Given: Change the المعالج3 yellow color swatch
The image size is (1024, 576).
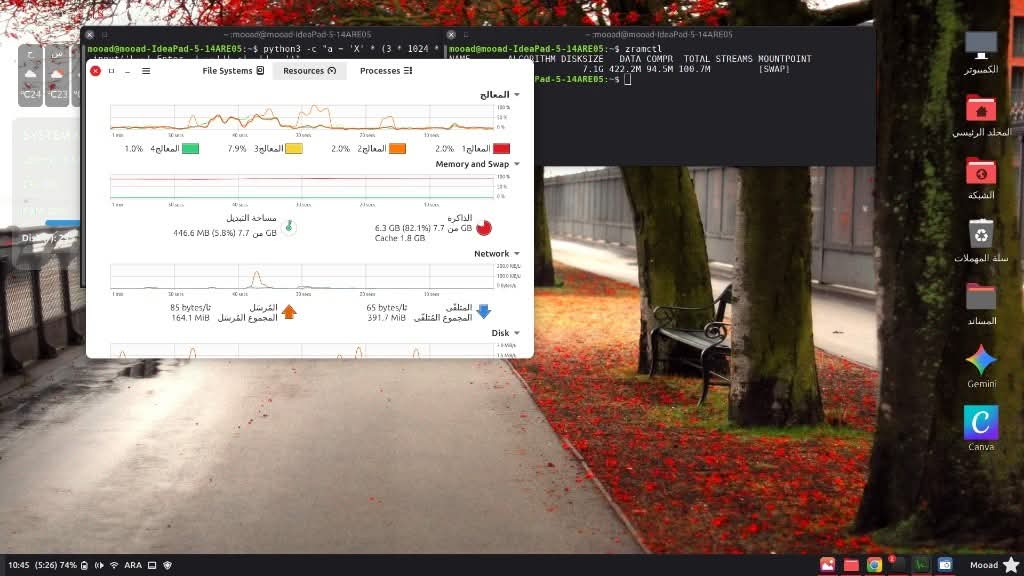Looking at the screenshot, I should pyautogui.click(x=294, y=149).
